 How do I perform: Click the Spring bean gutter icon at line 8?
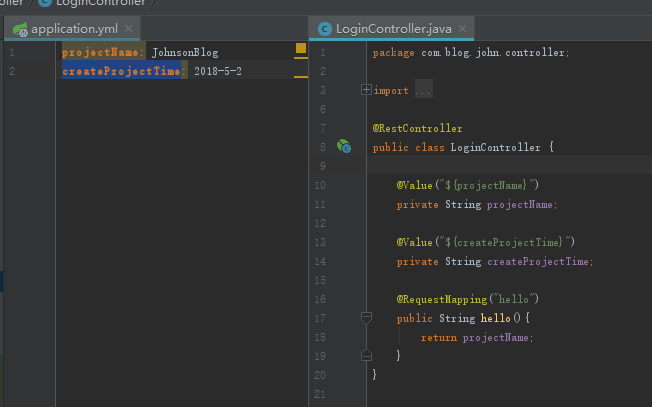(x=343, y=146)
